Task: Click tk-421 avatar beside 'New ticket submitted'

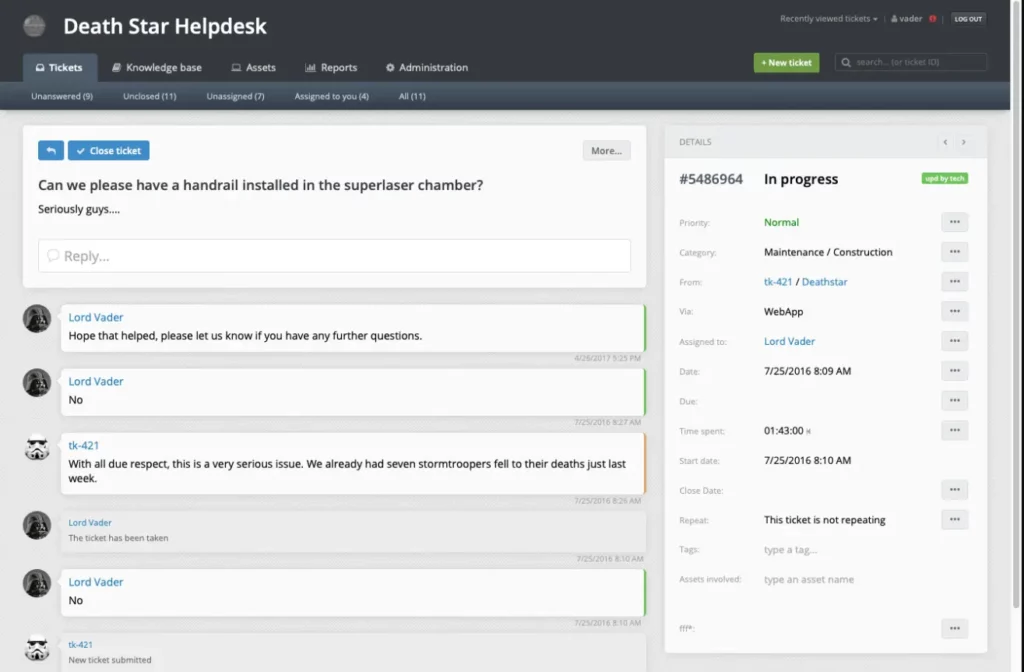Action: pos(37,648)
